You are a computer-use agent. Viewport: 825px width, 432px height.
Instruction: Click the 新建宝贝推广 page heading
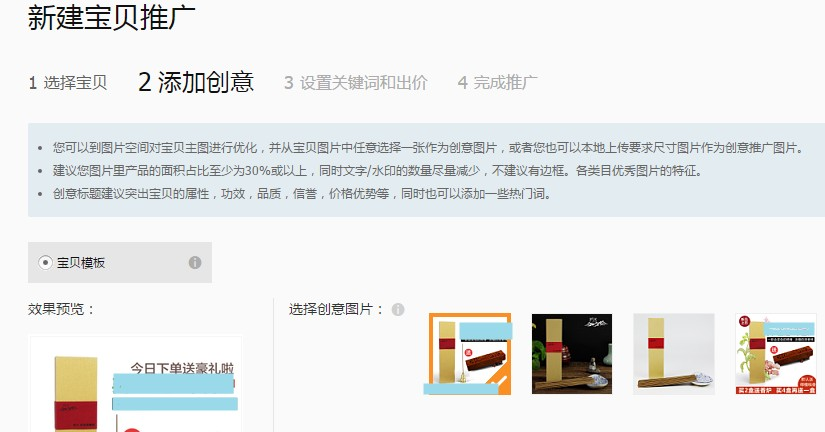[112, 17]
